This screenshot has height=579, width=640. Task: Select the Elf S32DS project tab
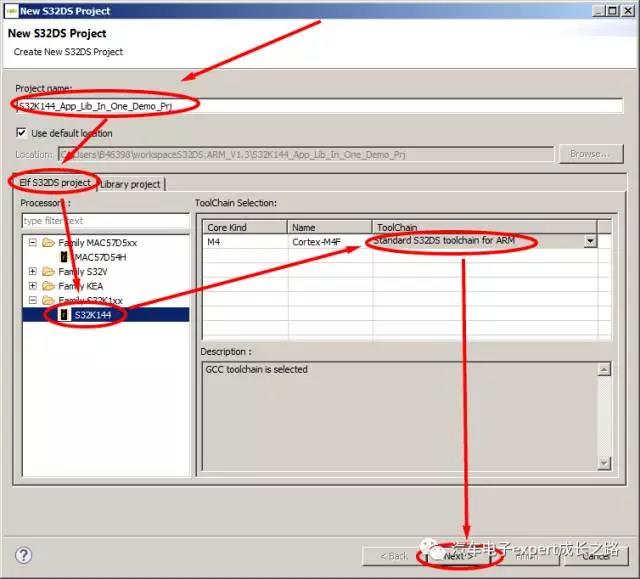[55, 183]
